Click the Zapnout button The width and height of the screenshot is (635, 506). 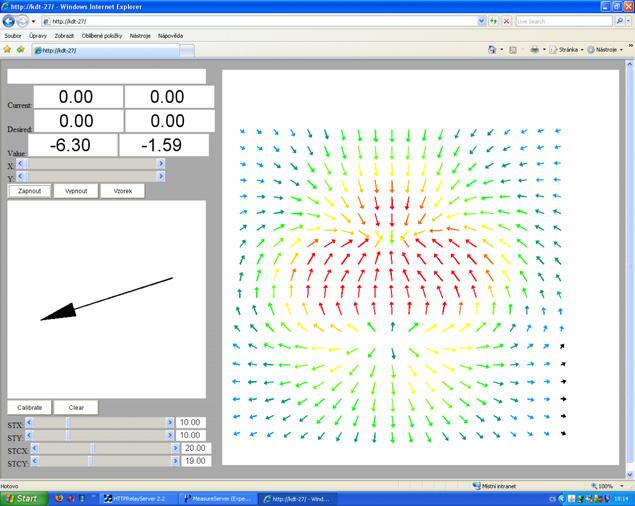30,191
